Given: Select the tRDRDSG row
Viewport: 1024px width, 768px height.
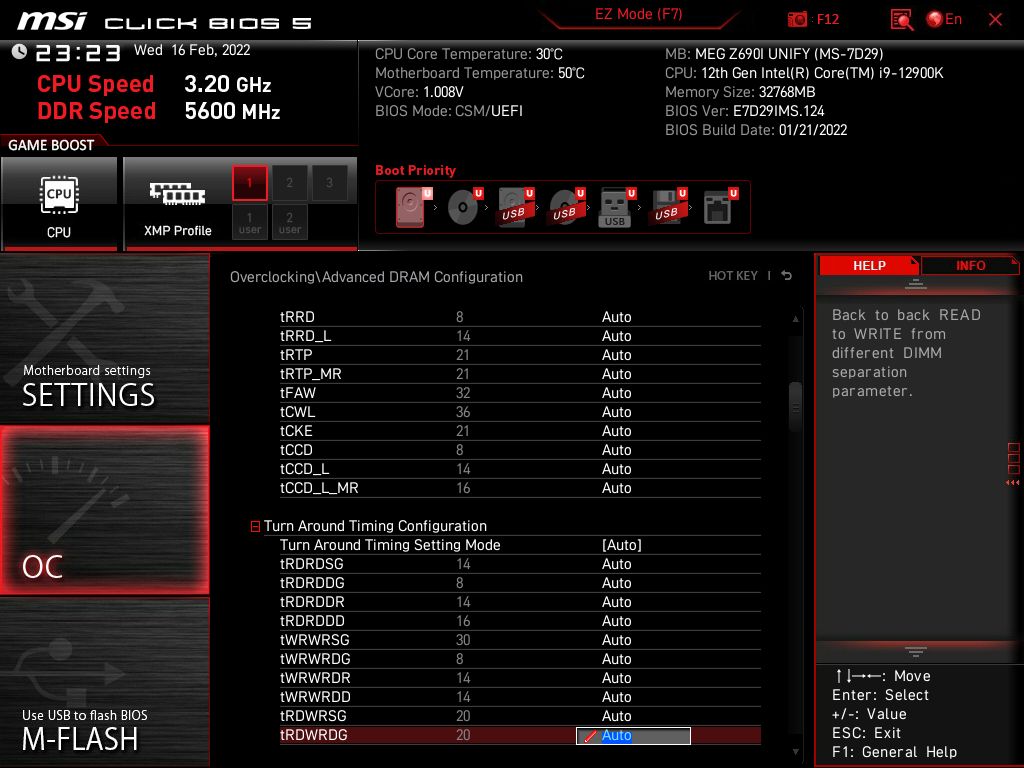Looking at the screenshot, I should point(520,564).
